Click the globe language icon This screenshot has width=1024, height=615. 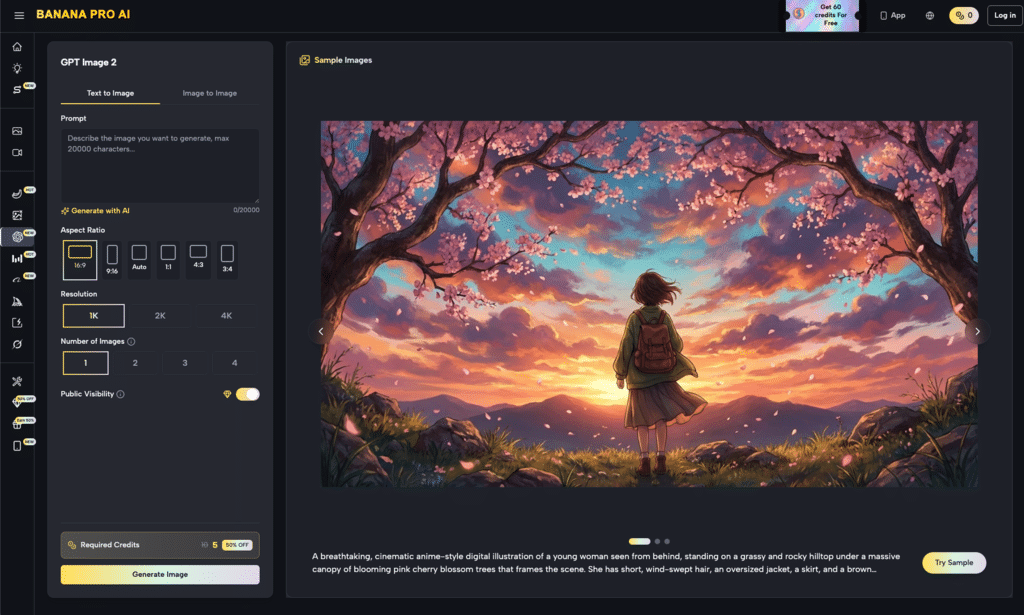pos(930,15)
